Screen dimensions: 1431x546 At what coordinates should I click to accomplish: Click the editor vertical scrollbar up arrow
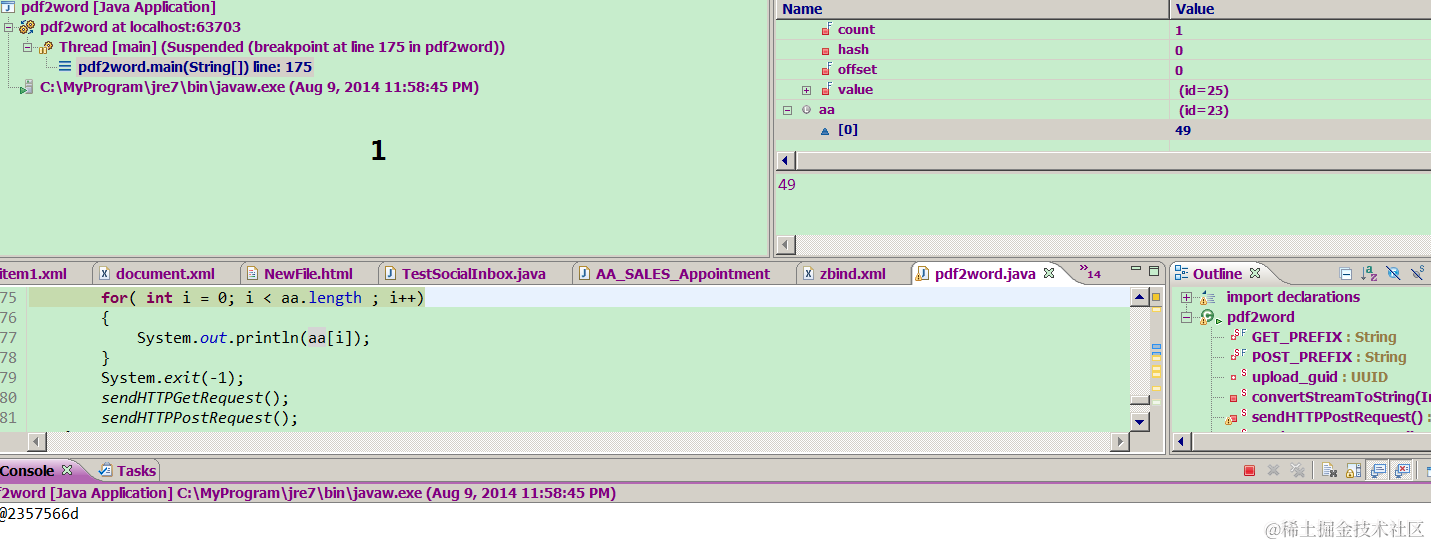pyautogui.click(x=1140, y=297)
